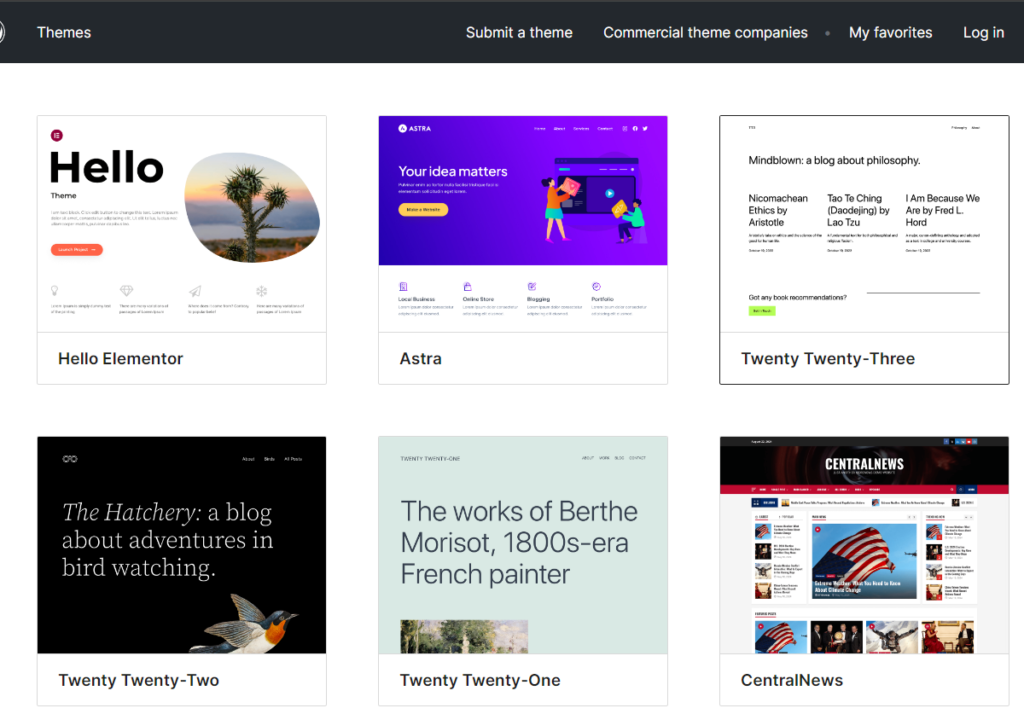Screen dimensions: 1024x714
Task: Click the WordPress logo in the header
Action: pyautogui.click(x=2, y=32)
